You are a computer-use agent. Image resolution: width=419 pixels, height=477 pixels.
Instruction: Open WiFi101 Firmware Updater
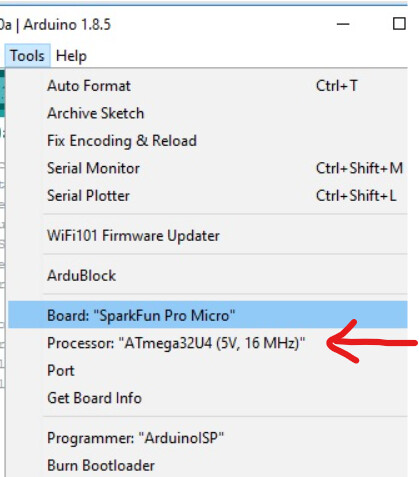pyautogui.click(x=207, y=235)
